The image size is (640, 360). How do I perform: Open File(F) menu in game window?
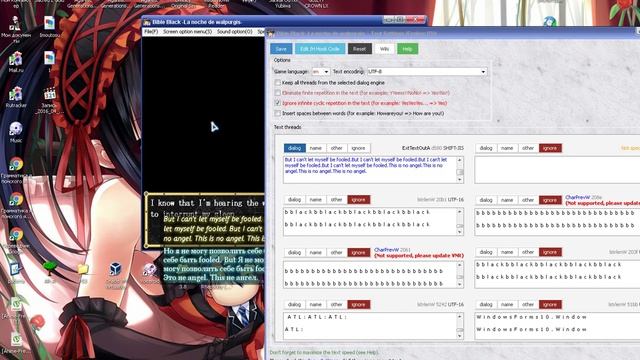click(x=151, y=31)
